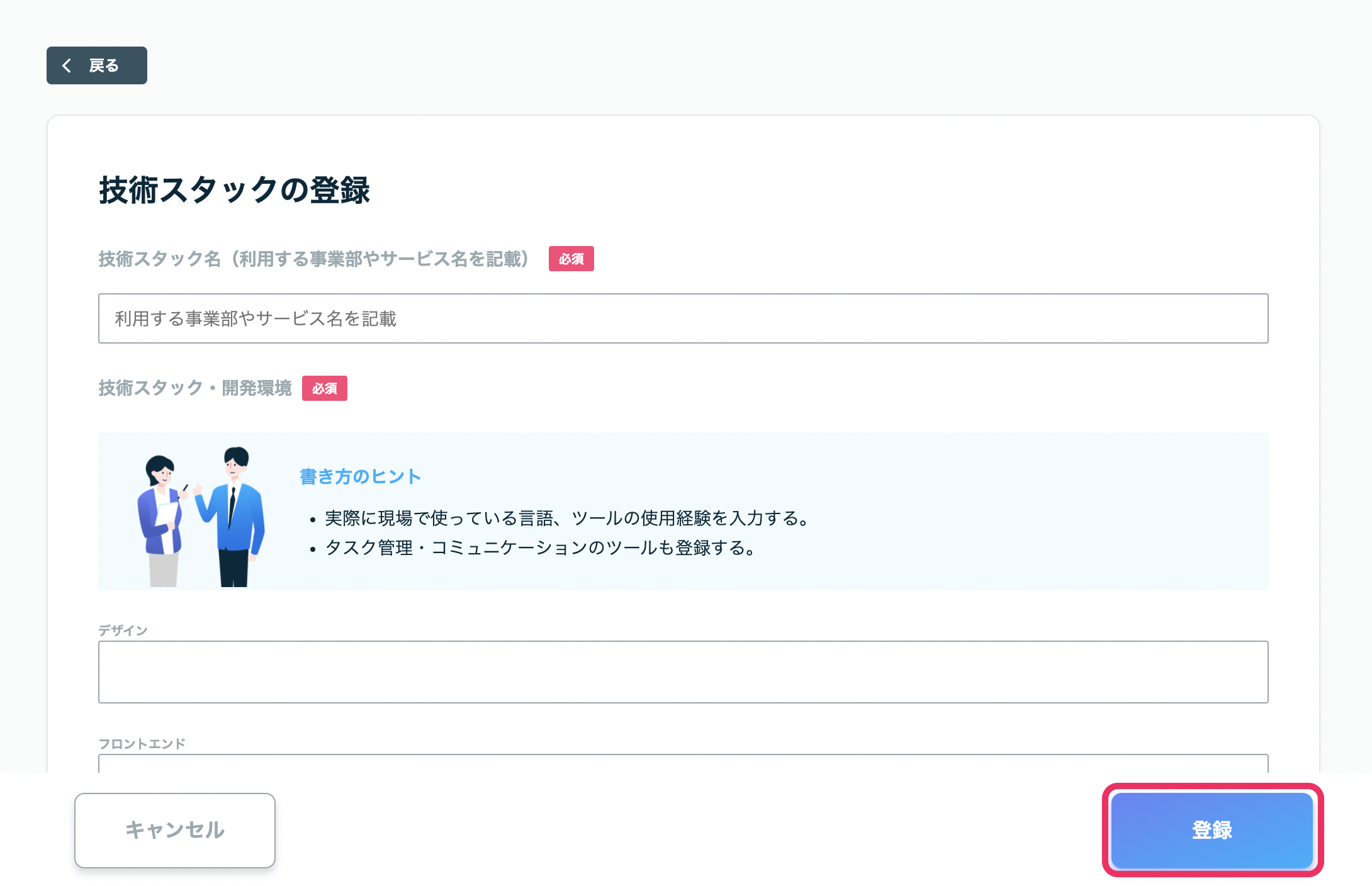Click the man in blue suit illustration
This screenshot has height=886, width=1372.
click(x=230, y=517)
